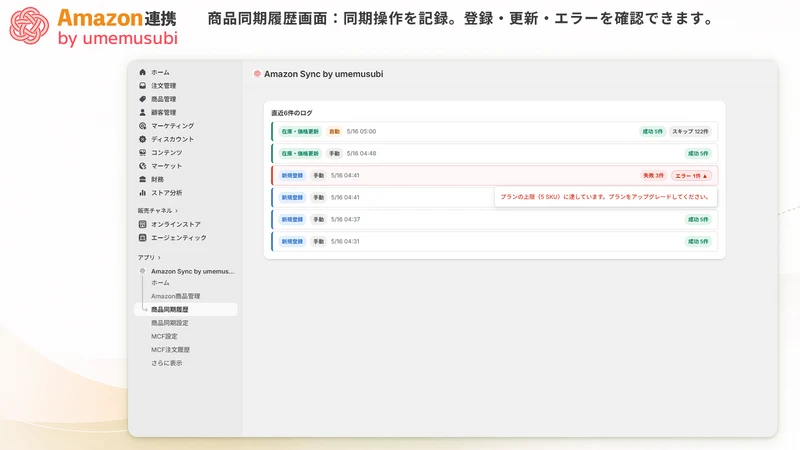Open MCF注文履歴 link
The image size is (800, 450).
[170, 349]
